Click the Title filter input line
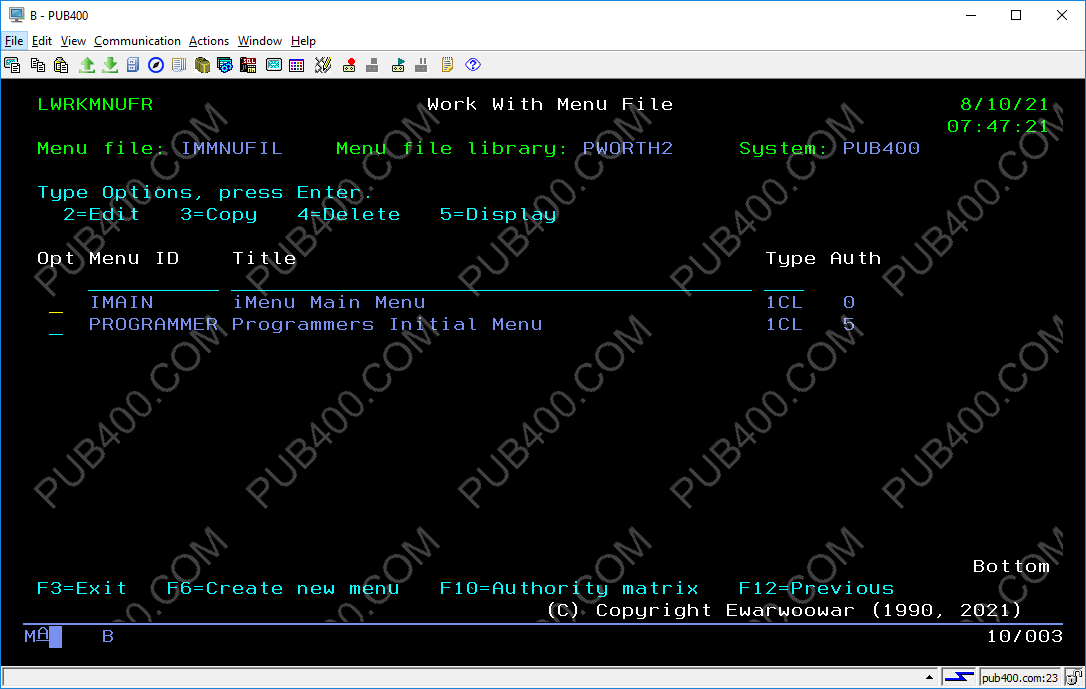1086x689 pixels. (491, 283)
